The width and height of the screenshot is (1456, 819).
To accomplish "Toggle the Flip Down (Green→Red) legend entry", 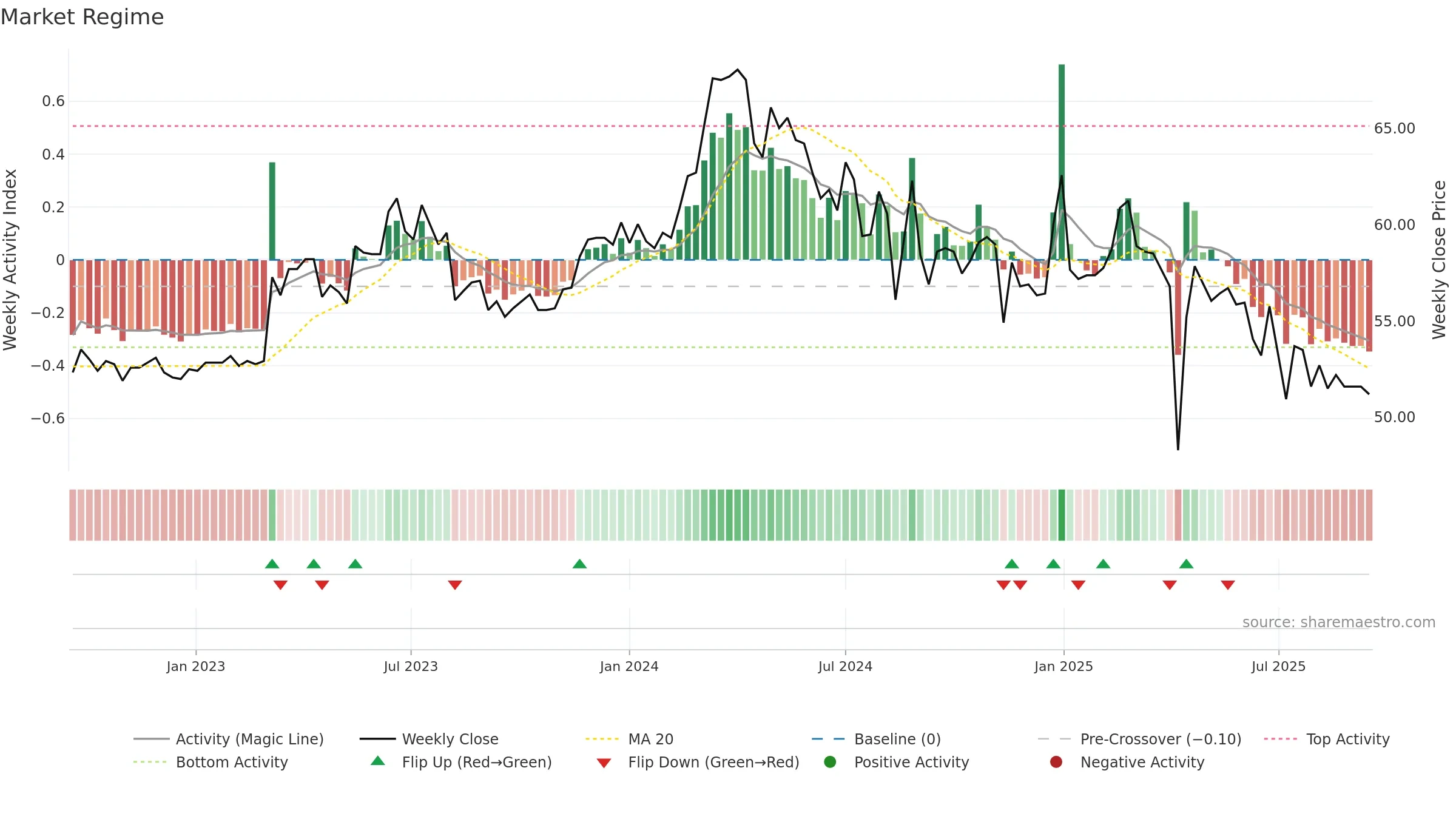I will 698,762.
